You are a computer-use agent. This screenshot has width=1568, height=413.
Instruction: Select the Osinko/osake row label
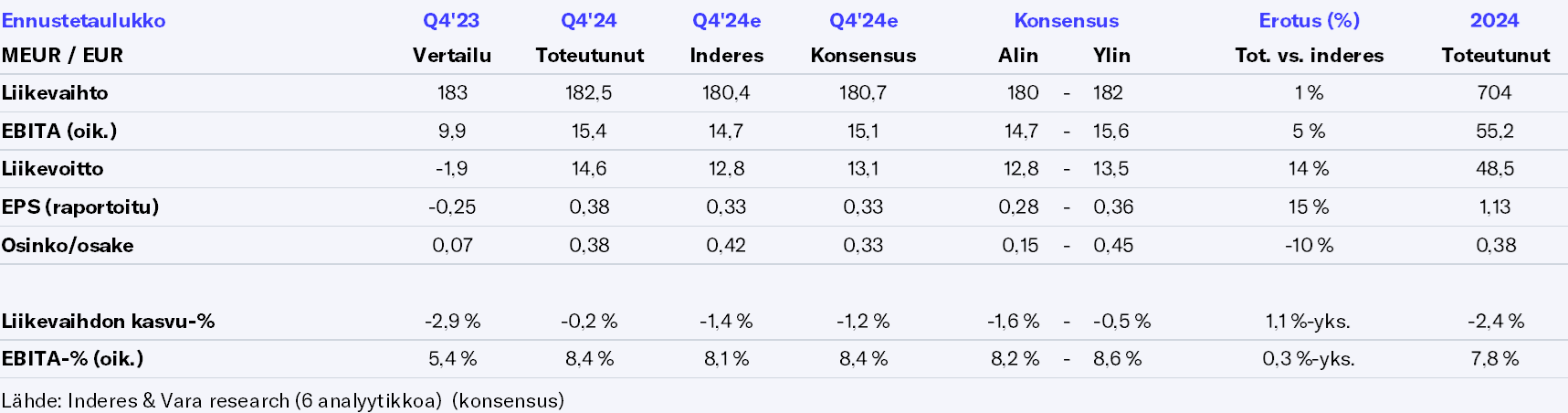[68, 245]
